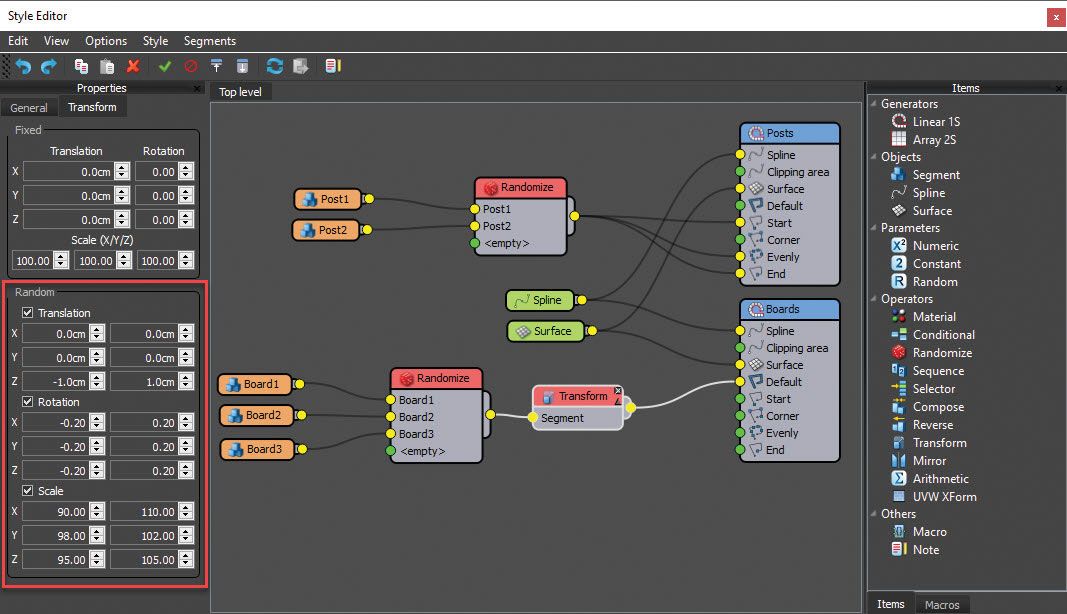Increase the random Z translation with its stepper arrow
This screenshot has height=614, width=1067.
pos(97,377)
